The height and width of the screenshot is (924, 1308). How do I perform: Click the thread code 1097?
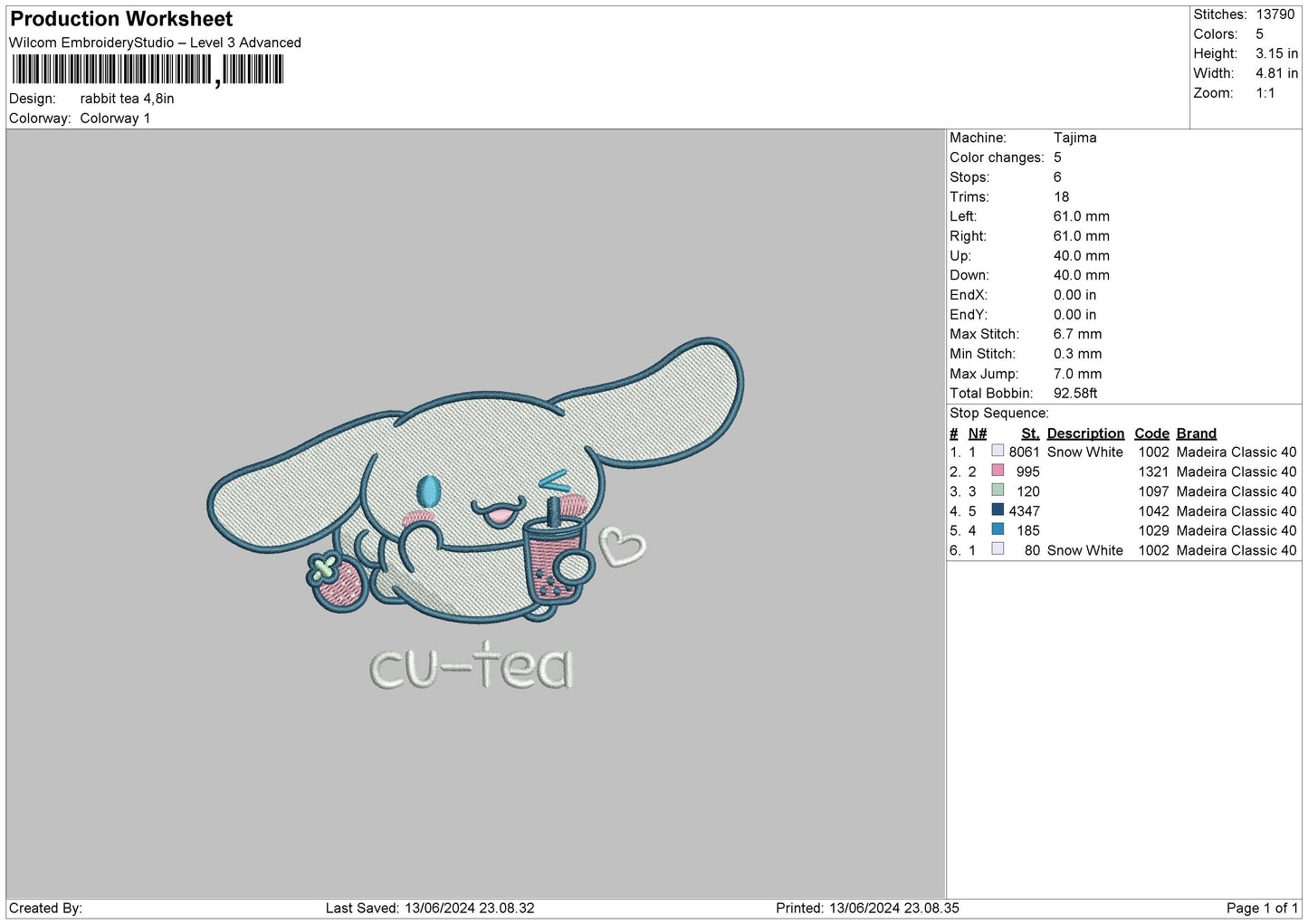point(1153,491)
